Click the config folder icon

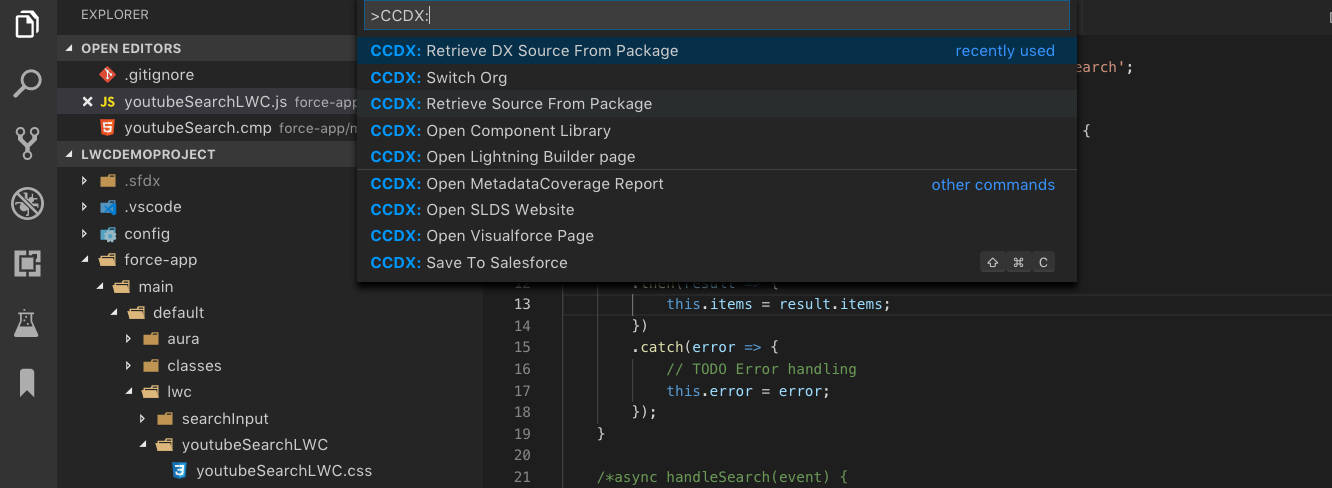107,234
